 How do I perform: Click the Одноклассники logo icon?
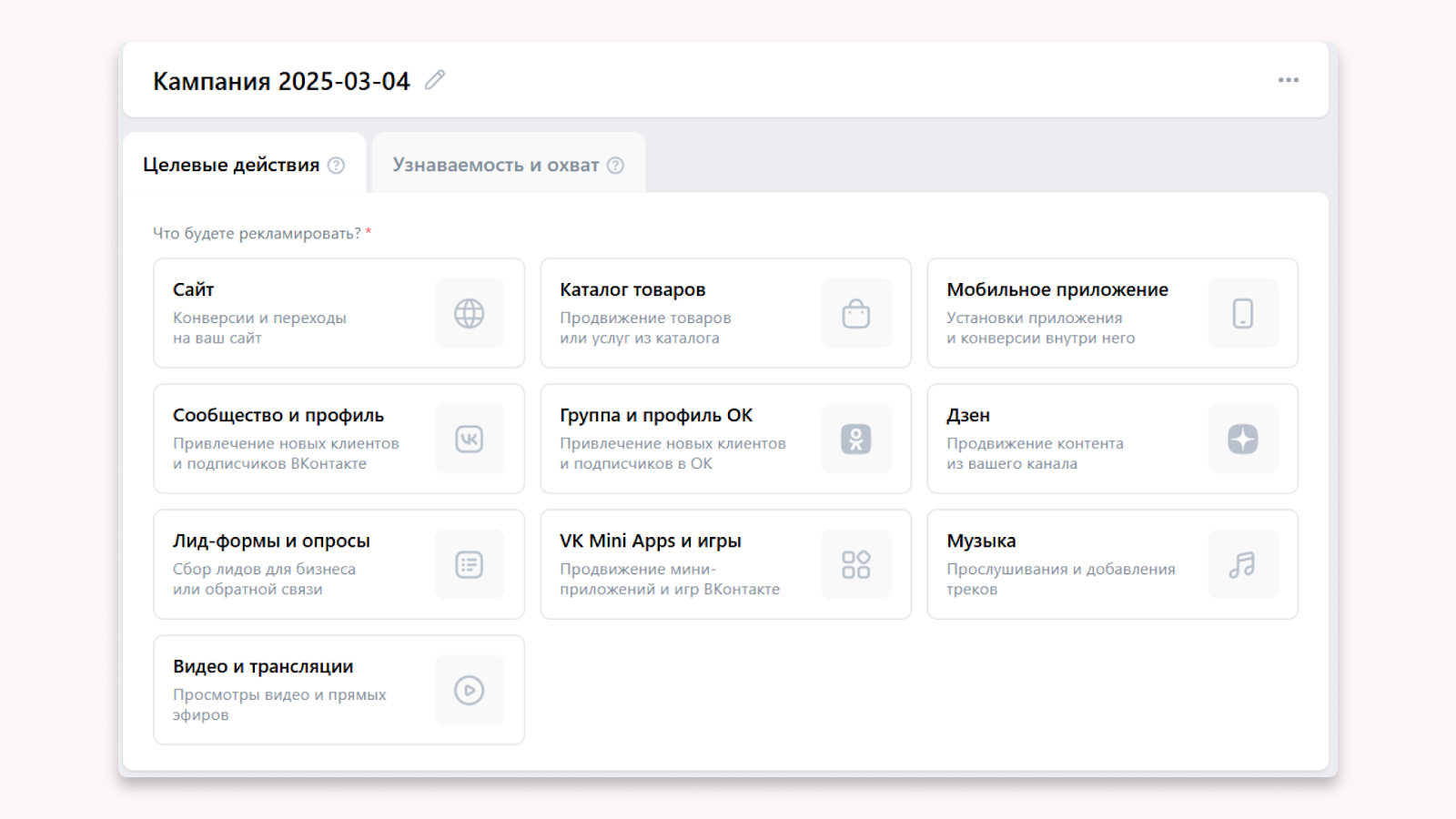tap(855, 439)
